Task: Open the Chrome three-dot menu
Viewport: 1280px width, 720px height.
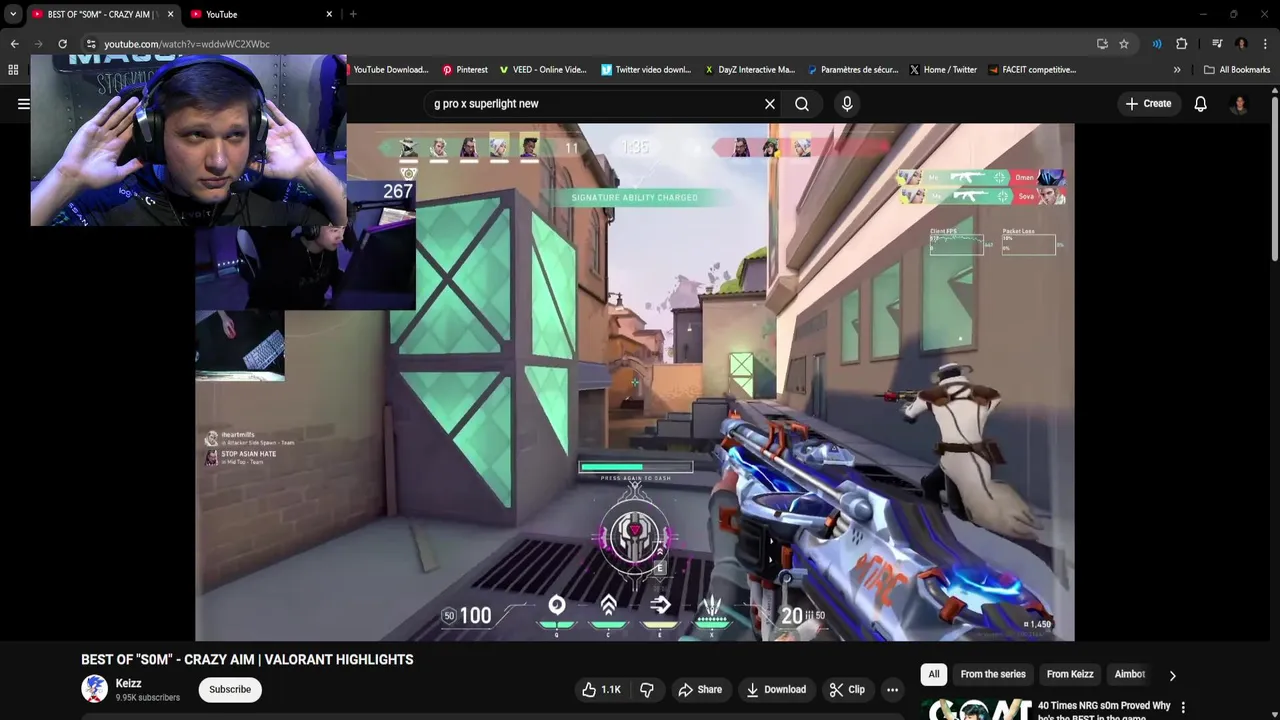Action: (x=1265, y=44)
